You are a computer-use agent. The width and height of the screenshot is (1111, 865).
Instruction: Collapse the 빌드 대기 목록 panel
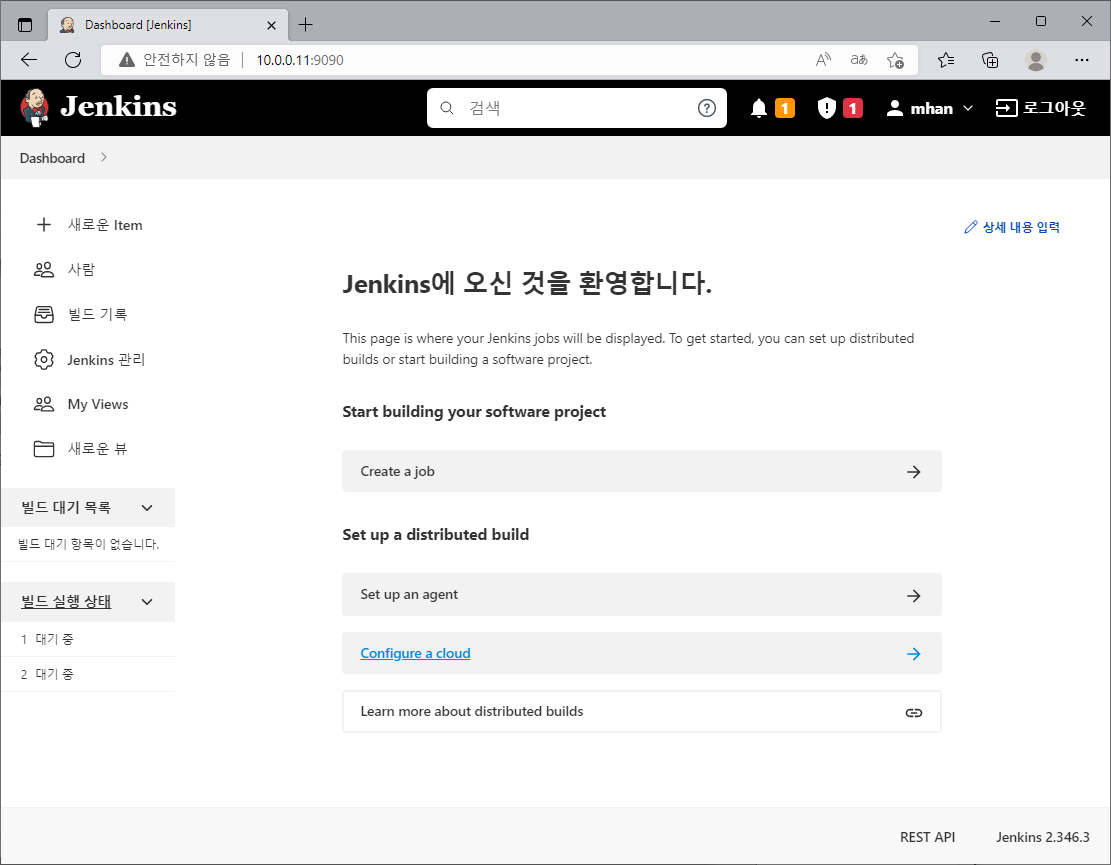pyautogui.click(x=147, y=508)
